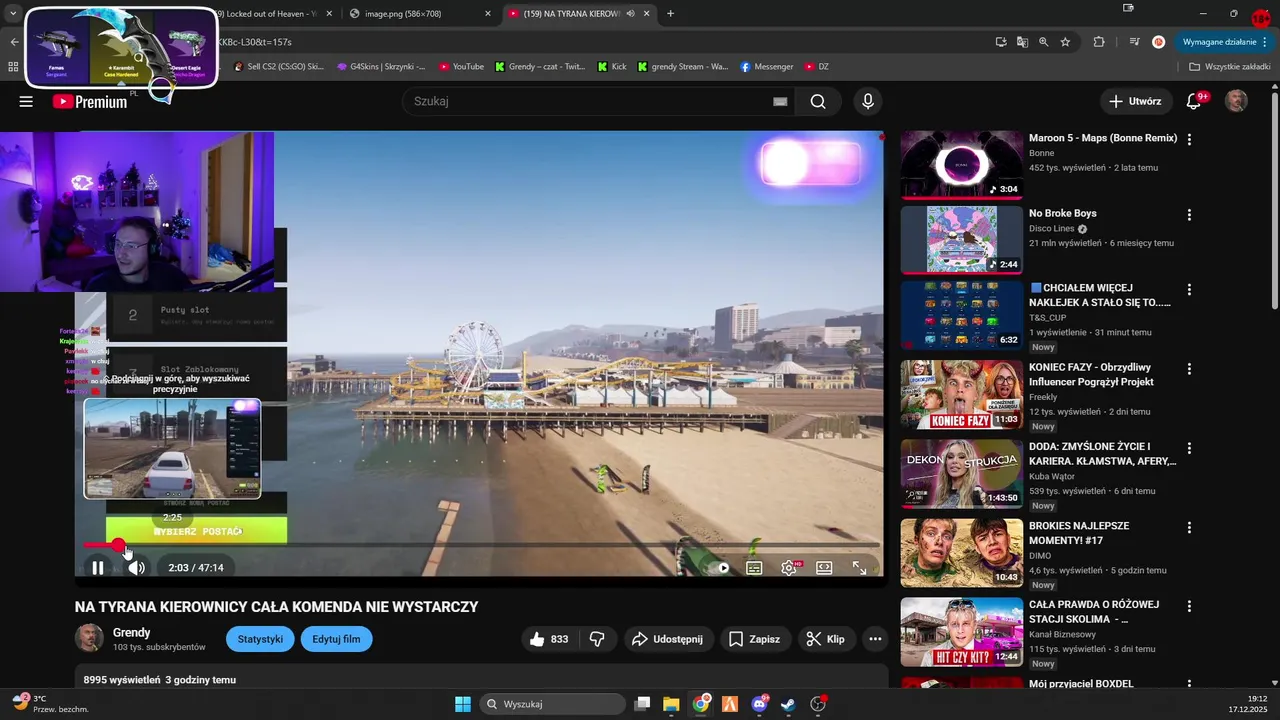
Task: Open options for CHCIAŁEM WIĘCEJ NAKLEJEK video
Action: tap(1189, 289)
